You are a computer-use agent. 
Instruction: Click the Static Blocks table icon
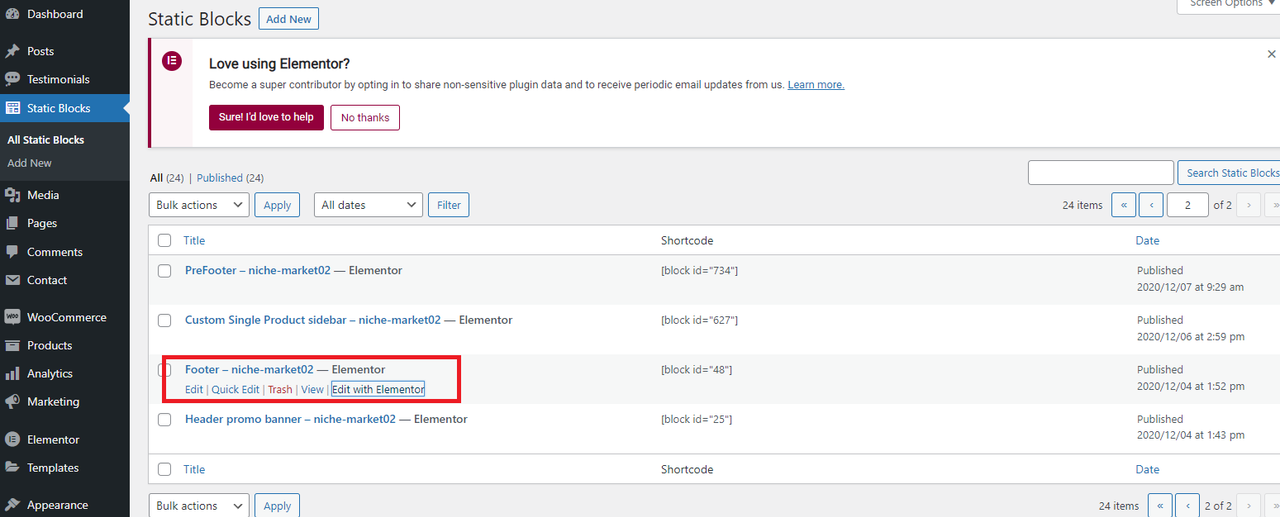coord(12,108)
